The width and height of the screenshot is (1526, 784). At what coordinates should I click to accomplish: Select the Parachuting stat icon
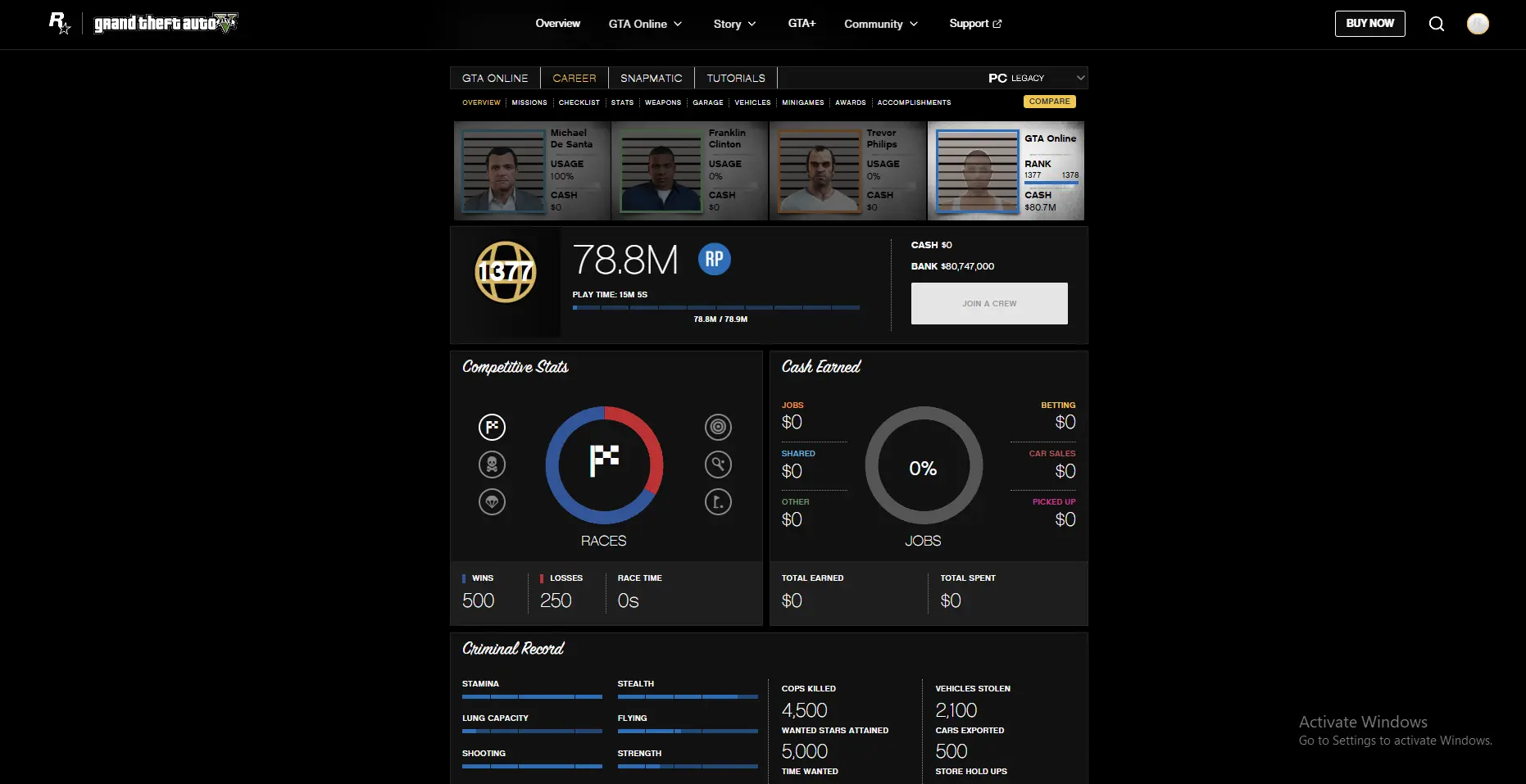pyautogui.click(x=492, y=502)
